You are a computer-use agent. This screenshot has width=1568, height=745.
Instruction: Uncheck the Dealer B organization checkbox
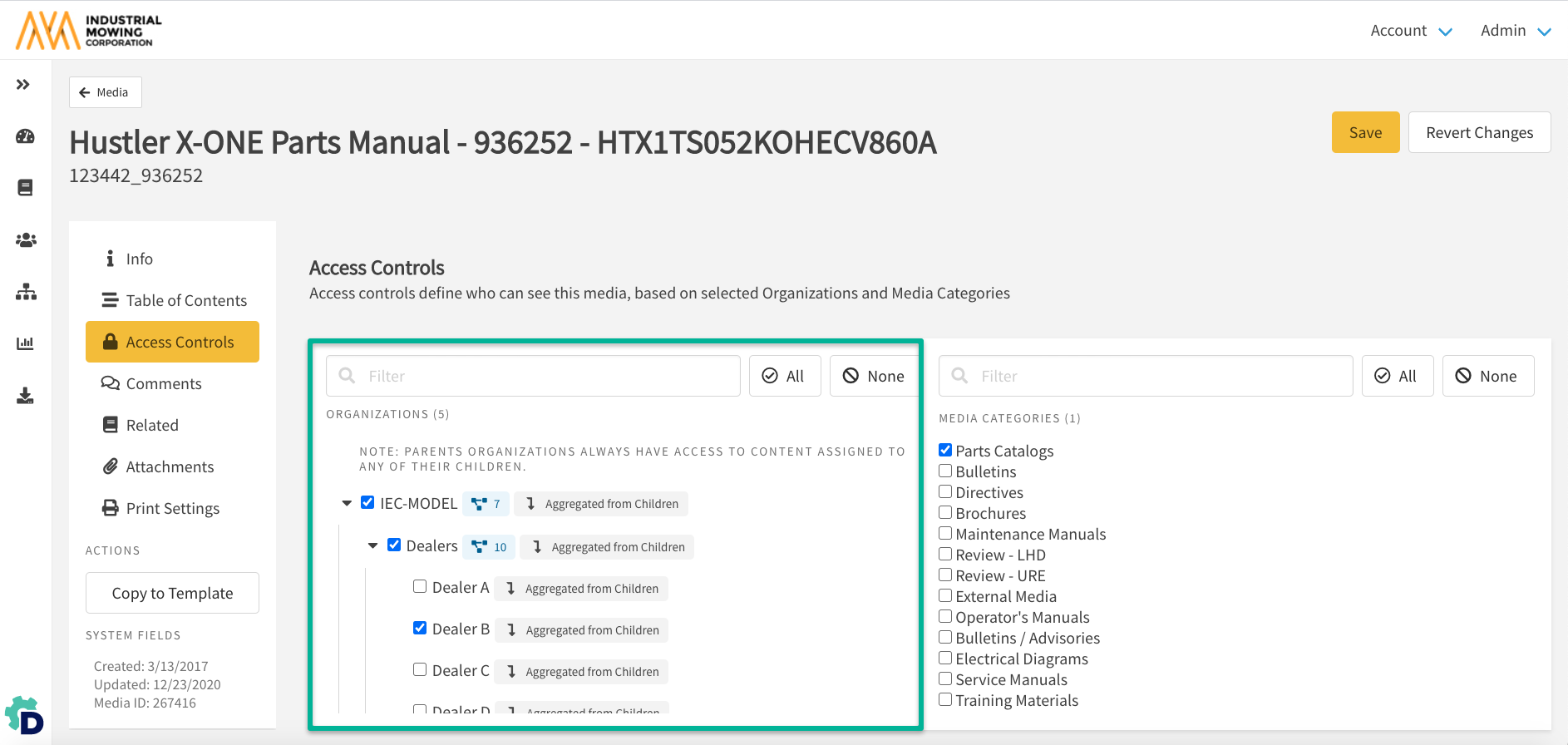coord(420,628)
